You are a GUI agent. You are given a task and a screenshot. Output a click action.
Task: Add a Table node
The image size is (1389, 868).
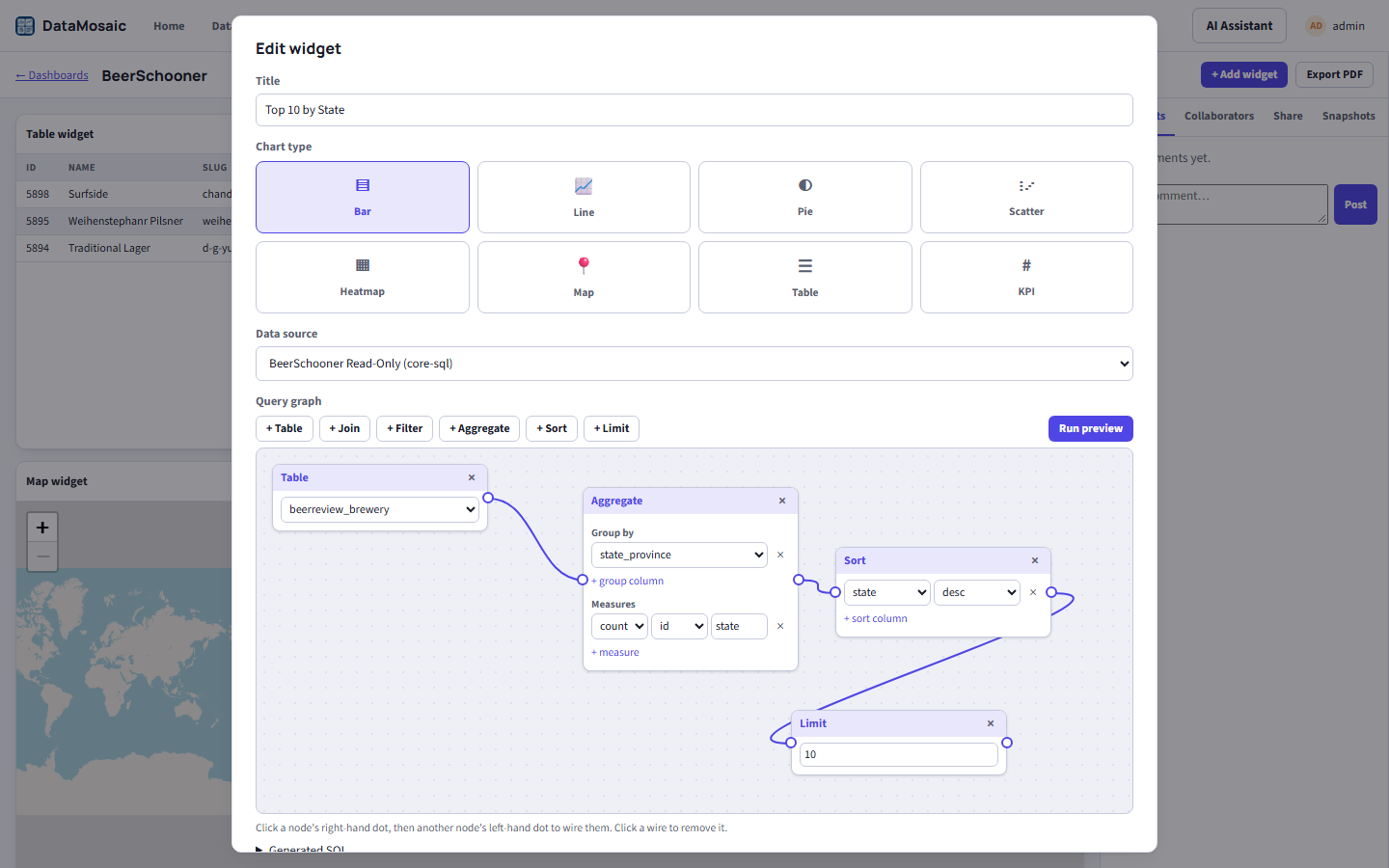point(285,428)
